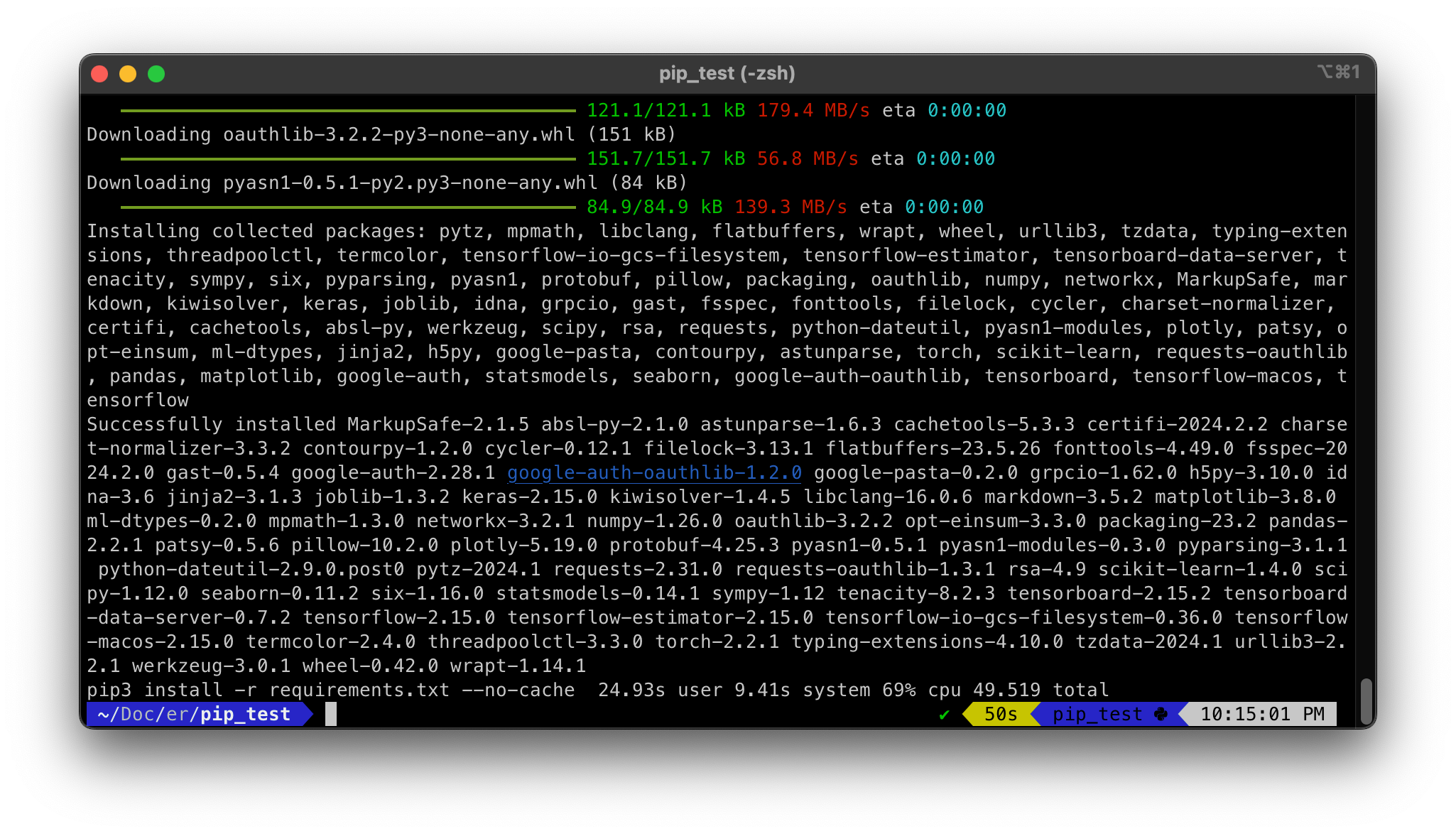Click the ⌥⌘1 window shortcut indicator
This screenshot has height=834, width=1456.
(1338, 72)
